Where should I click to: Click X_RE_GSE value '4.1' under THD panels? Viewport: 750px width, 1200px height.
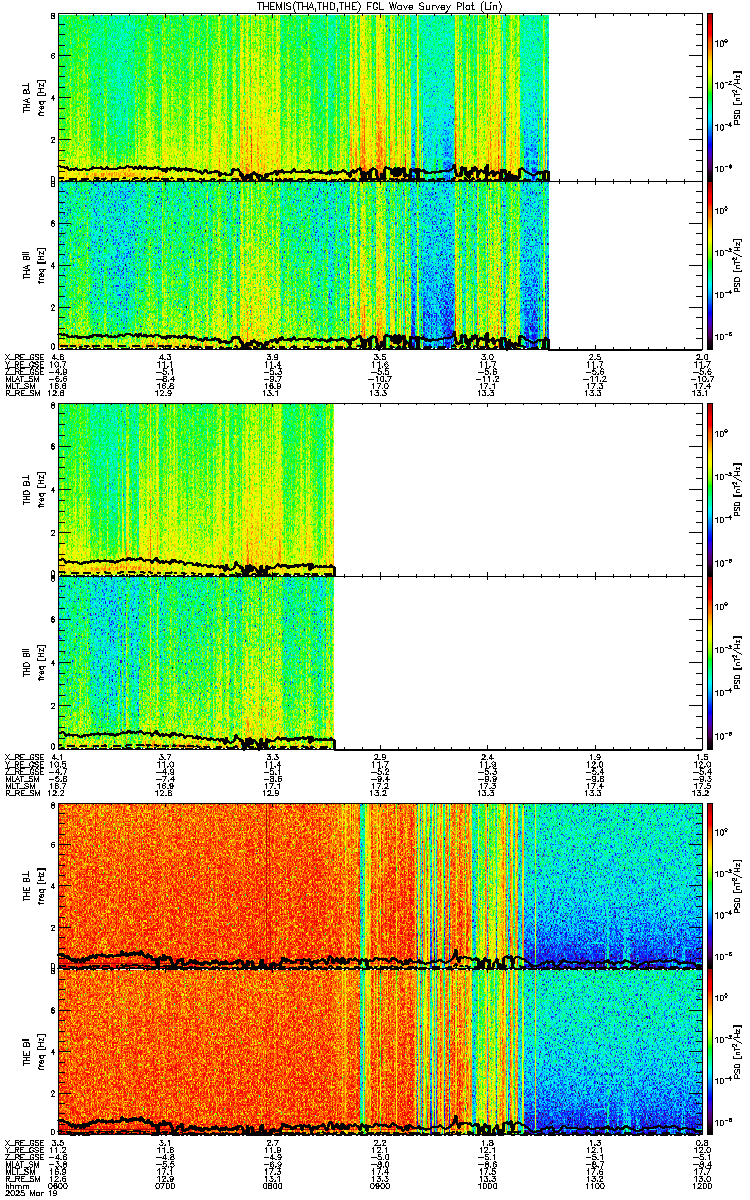coord(58,758)
